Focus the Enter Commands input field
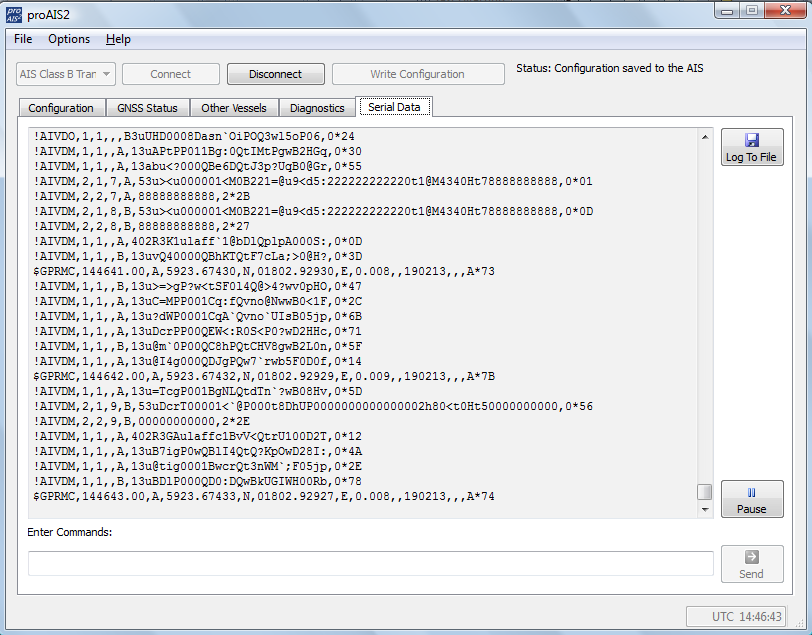Viewport: 812px width, 635px height. [371, 564]
